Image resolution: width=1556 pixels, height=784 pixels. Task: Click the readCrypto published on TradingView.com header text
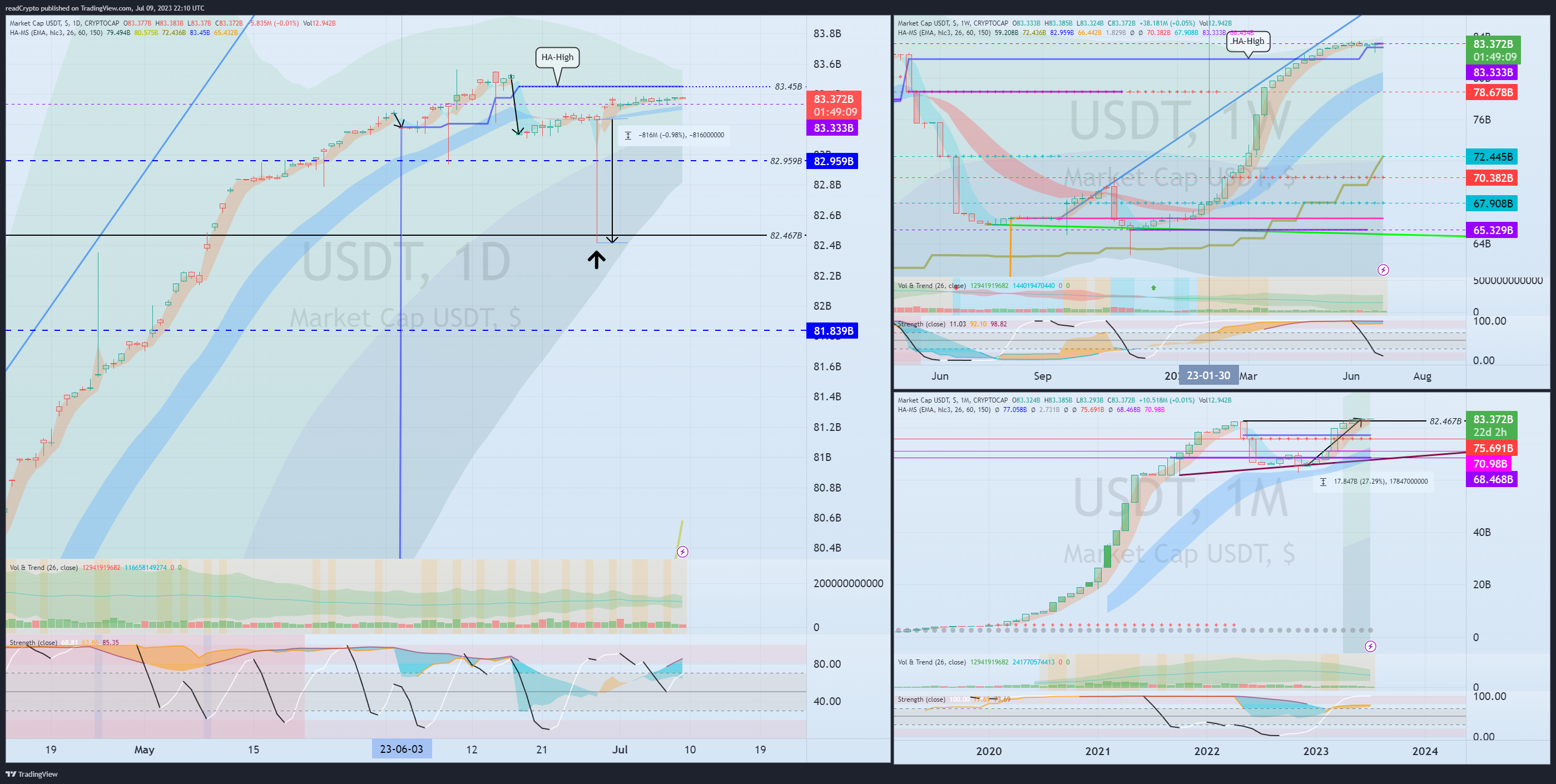click(105, 8)
